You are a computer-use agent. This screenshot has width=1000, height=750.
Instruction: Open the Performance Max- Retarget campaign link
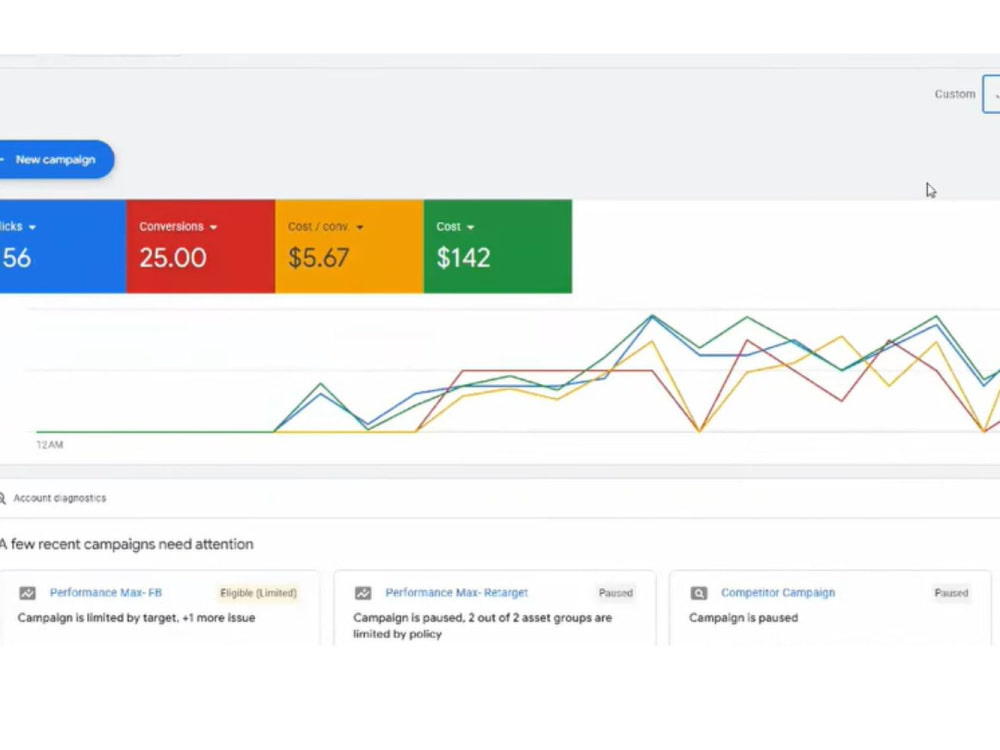coord(457,592)
